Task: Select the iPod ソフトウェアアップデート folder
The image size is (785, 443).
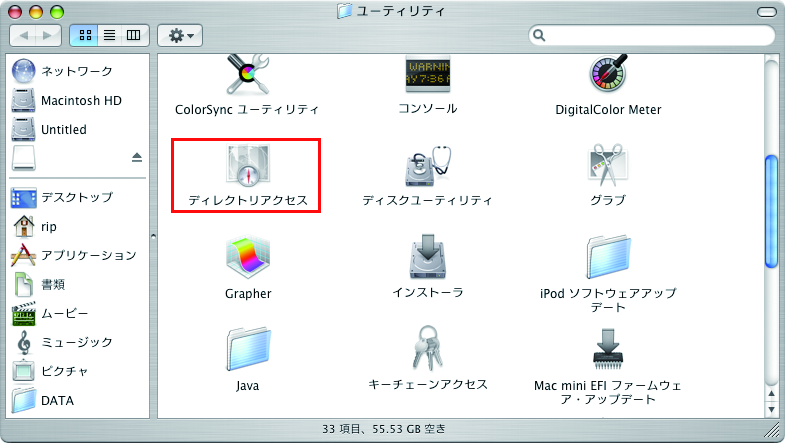Action: [608, 257]
